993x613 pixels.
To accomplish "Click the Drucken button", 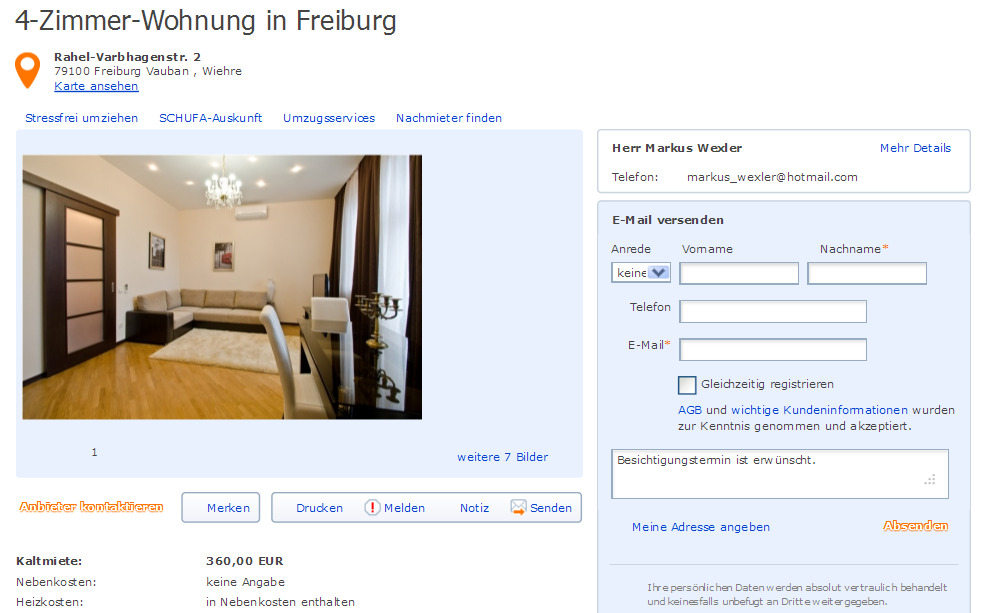I will point(319,508).
